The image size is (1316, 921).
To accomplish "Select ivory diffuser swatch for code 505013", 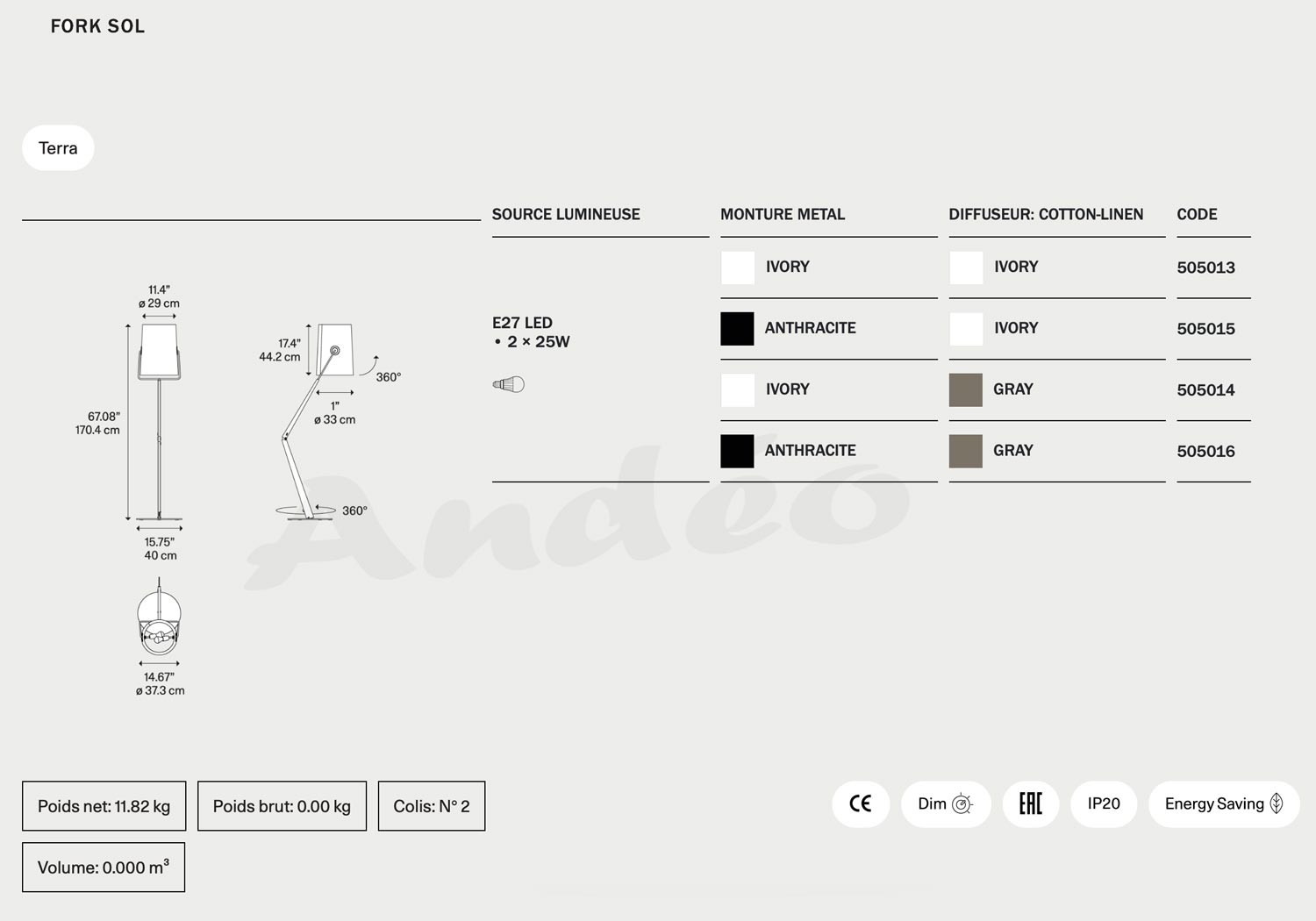I will 966,268.
